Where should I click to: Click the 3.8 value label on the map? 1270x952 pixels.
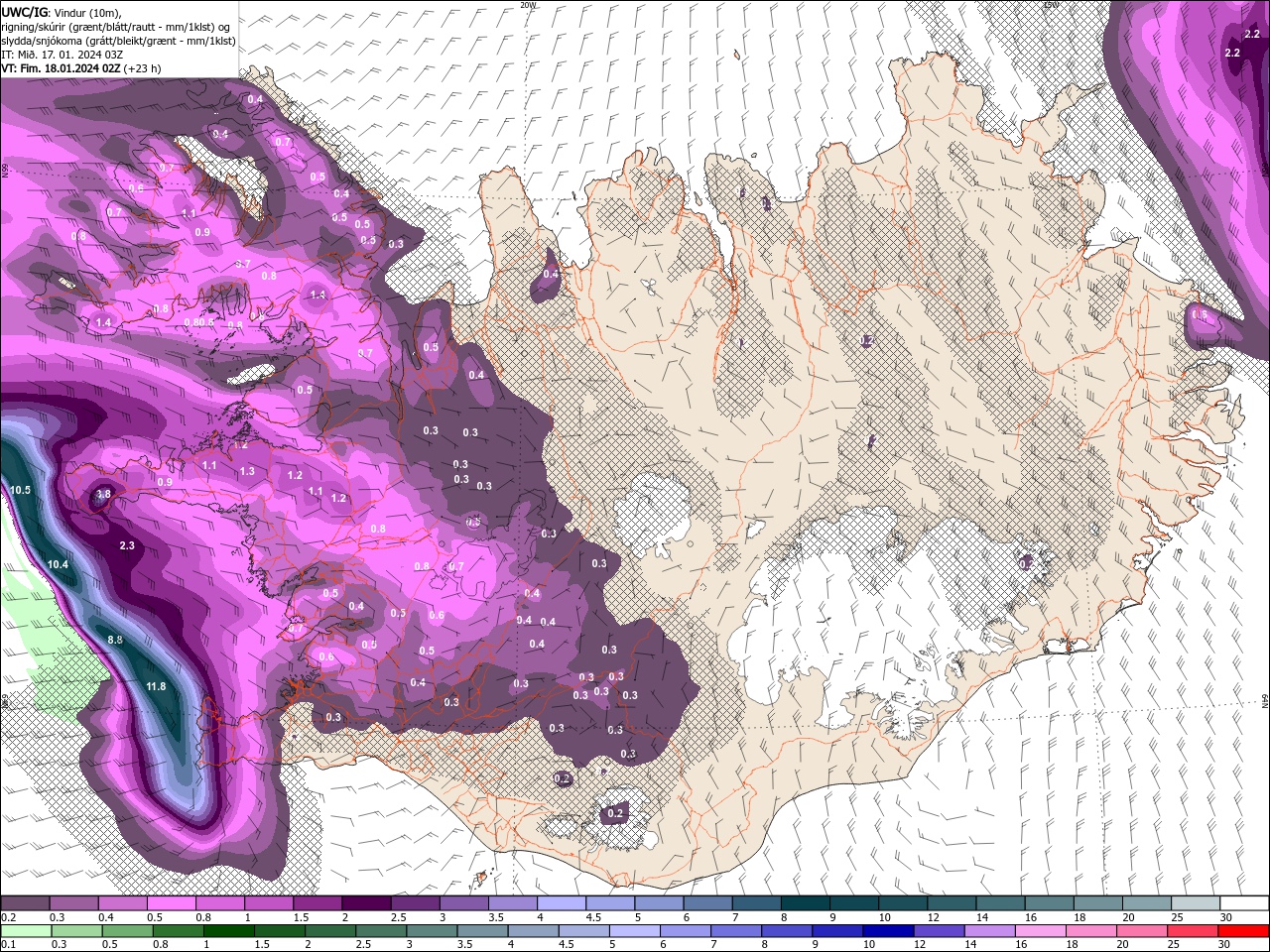[103, 494]
